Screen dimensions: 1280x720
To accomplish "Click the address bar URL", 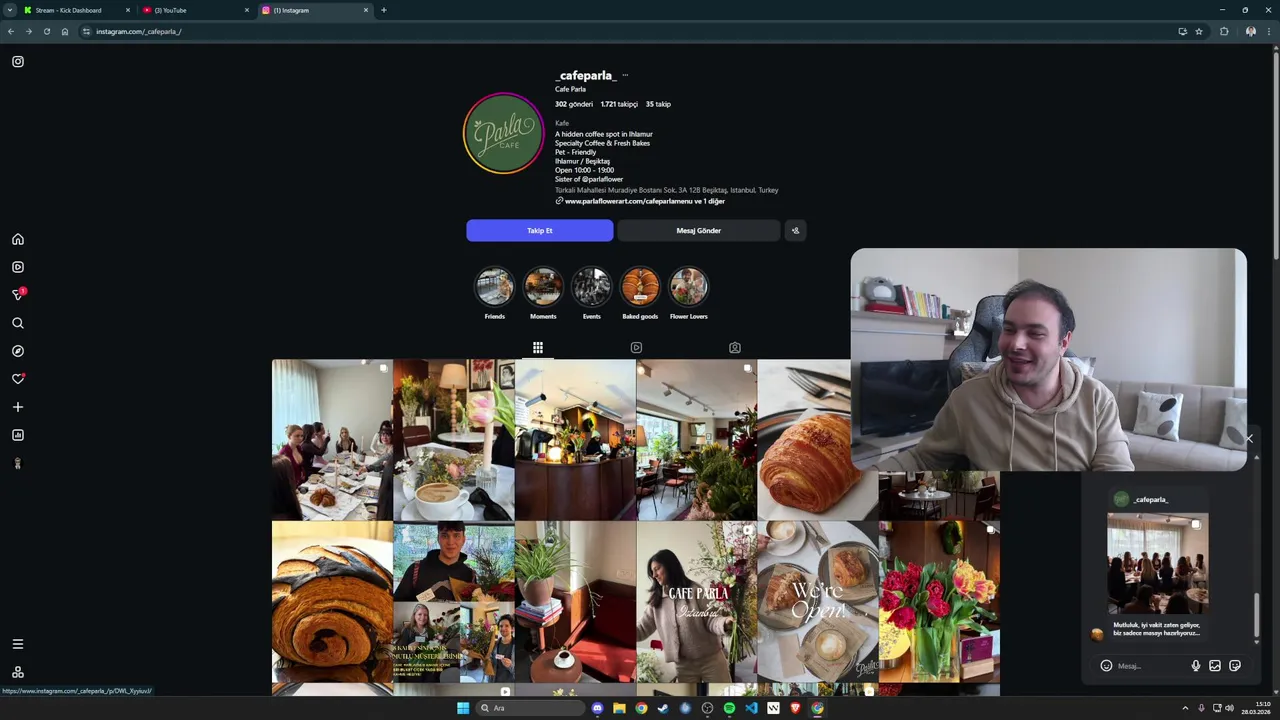I will click(138, 31).
